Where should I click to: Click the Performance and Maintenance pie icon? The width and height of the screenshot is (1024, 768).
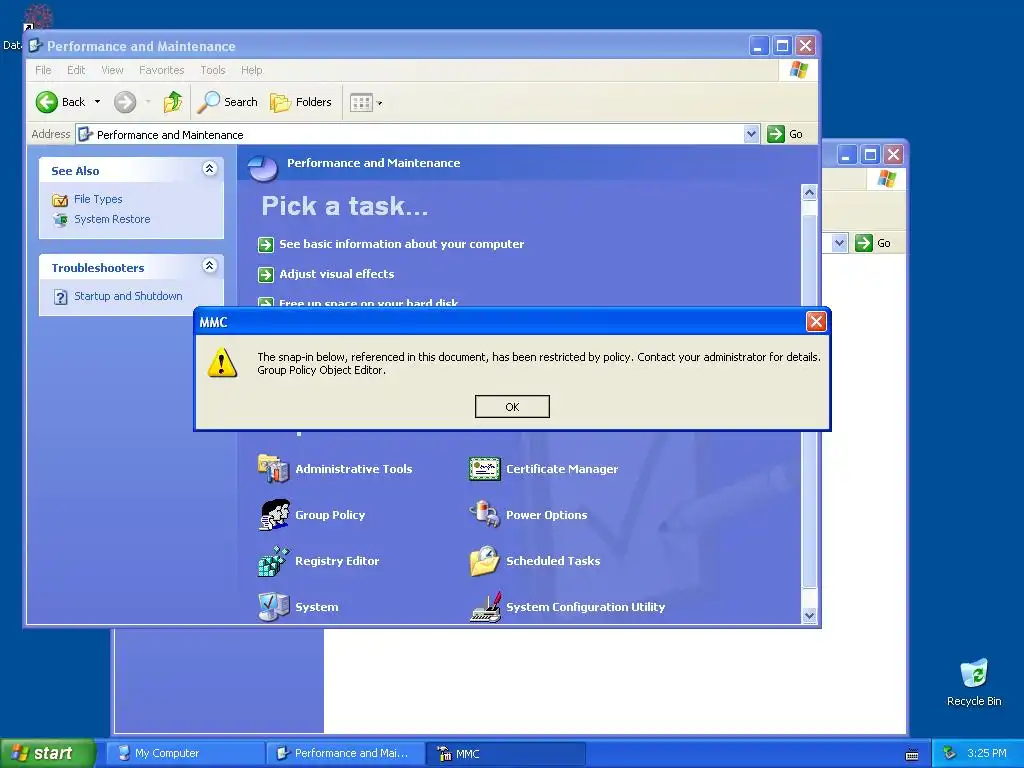pos(263,167)
